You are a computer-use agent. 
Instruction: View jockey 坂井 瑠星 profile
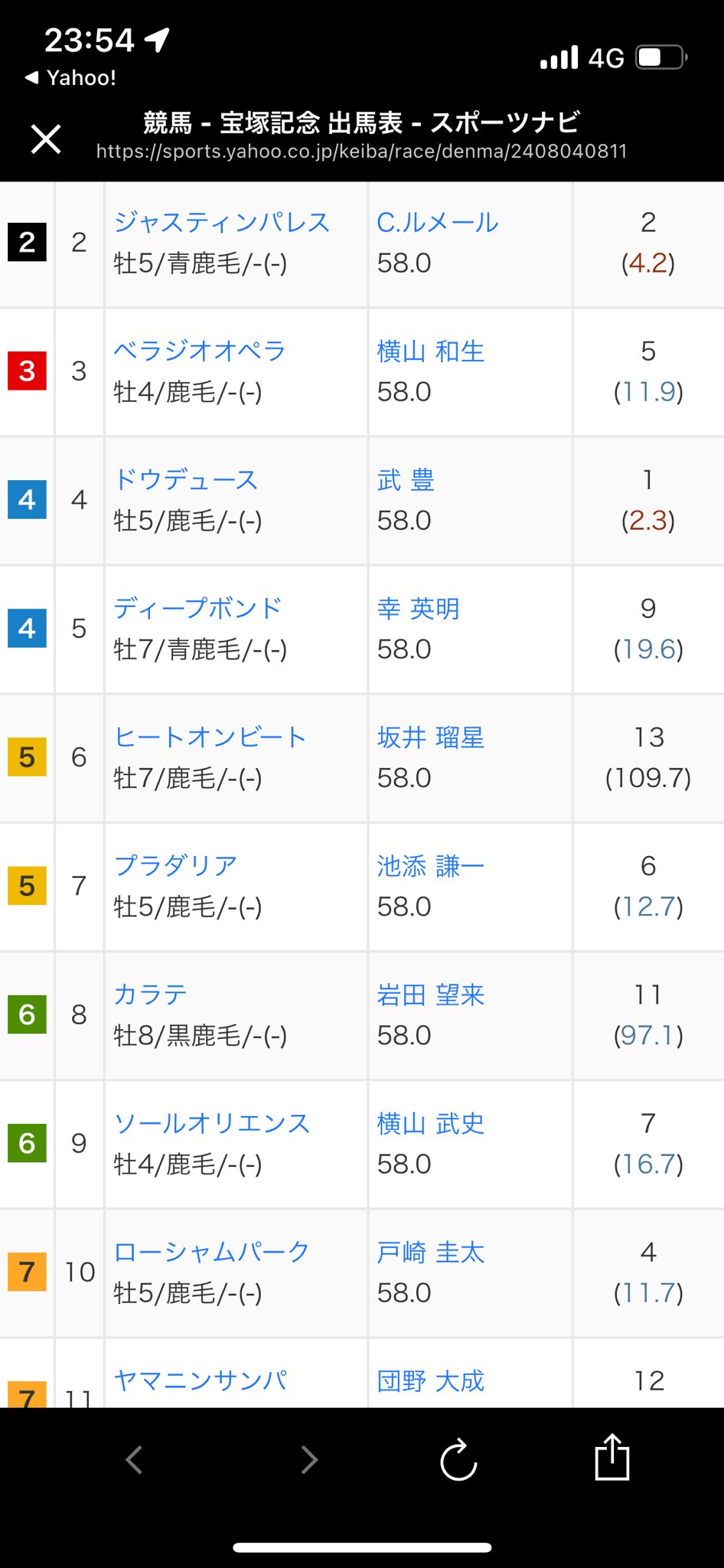click(x=430, y=737)
